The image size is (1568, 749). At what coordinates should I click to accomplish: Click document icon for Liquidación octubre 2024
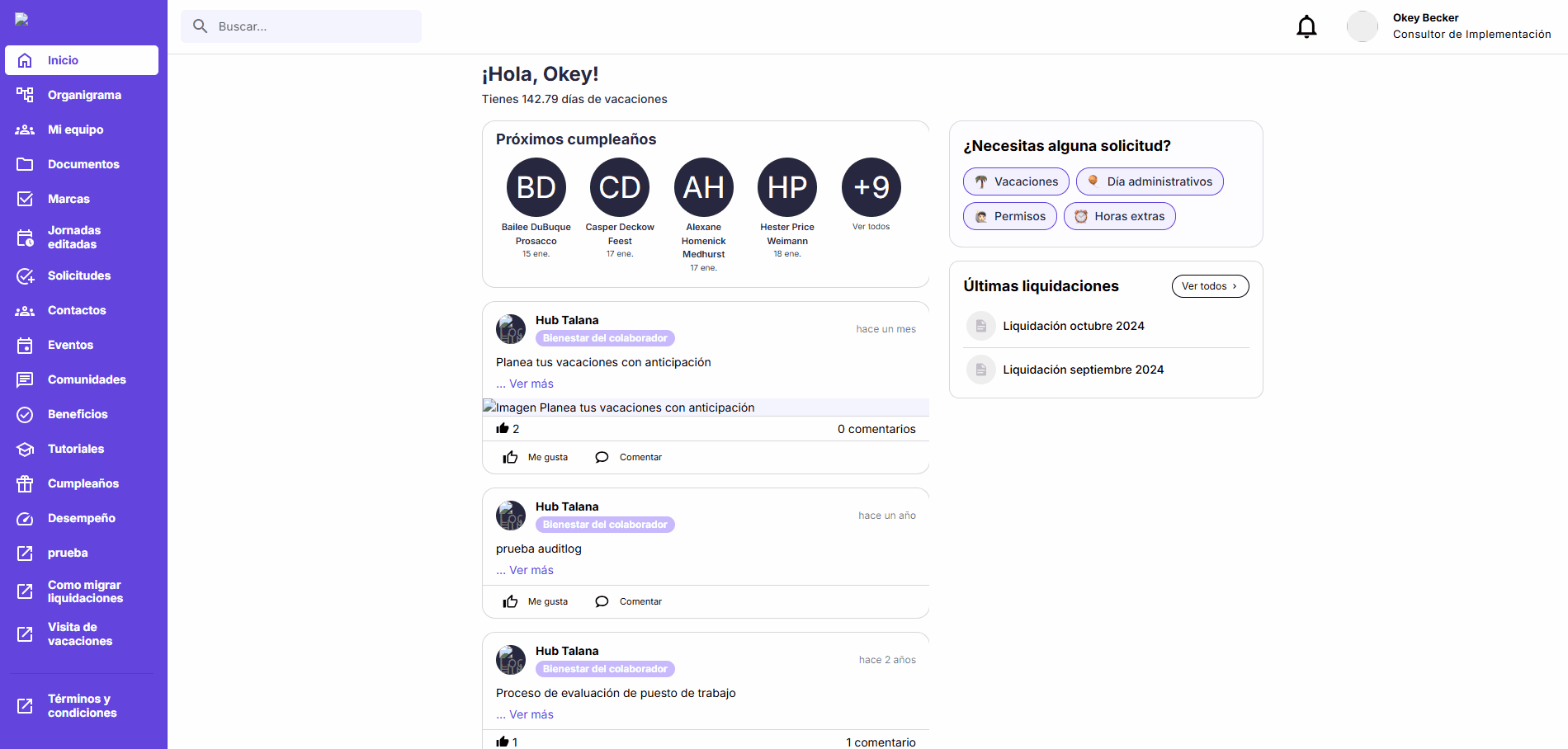pos(980,326)
